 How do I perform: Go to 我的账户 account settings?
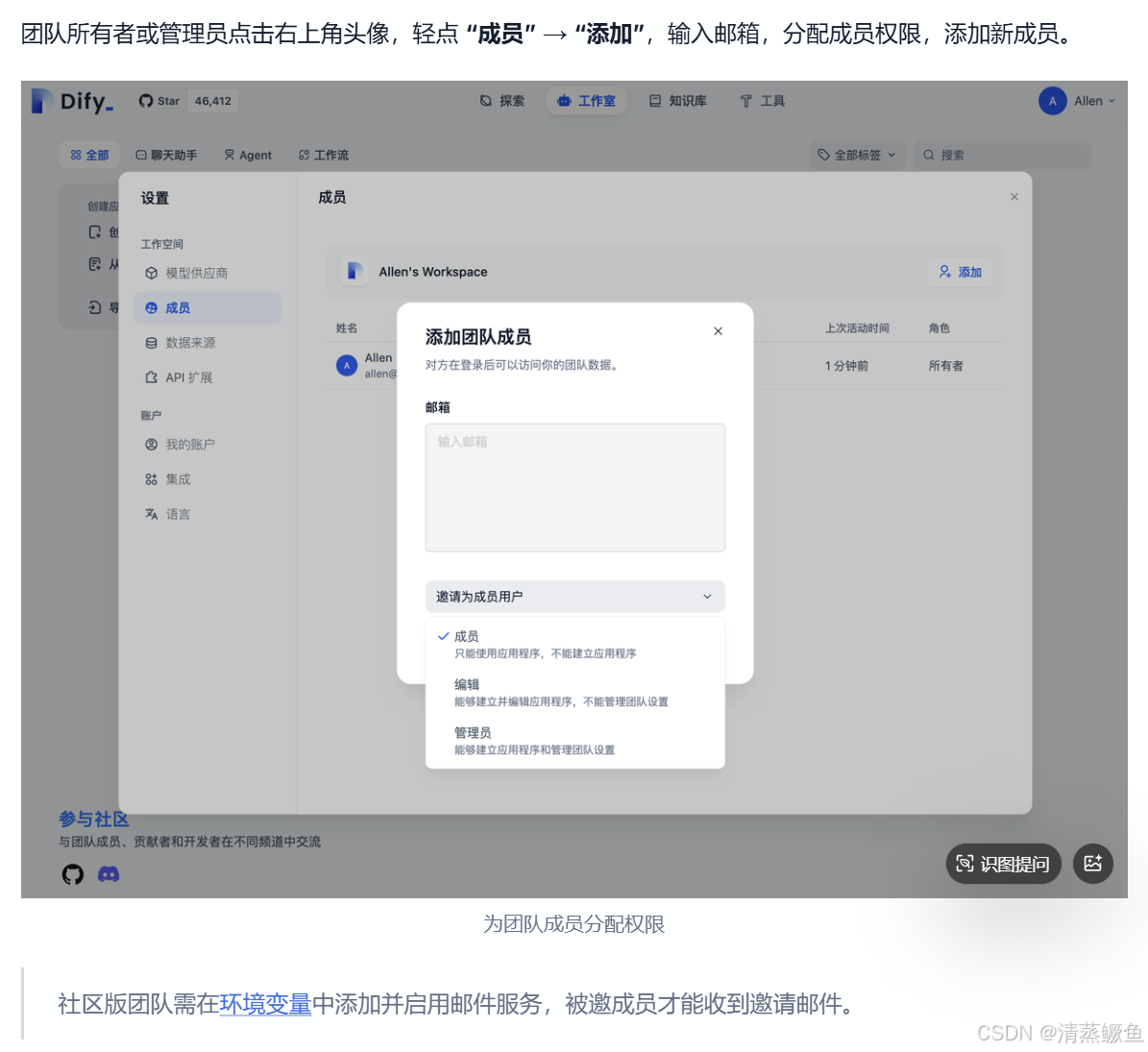(x=190, y=444)
